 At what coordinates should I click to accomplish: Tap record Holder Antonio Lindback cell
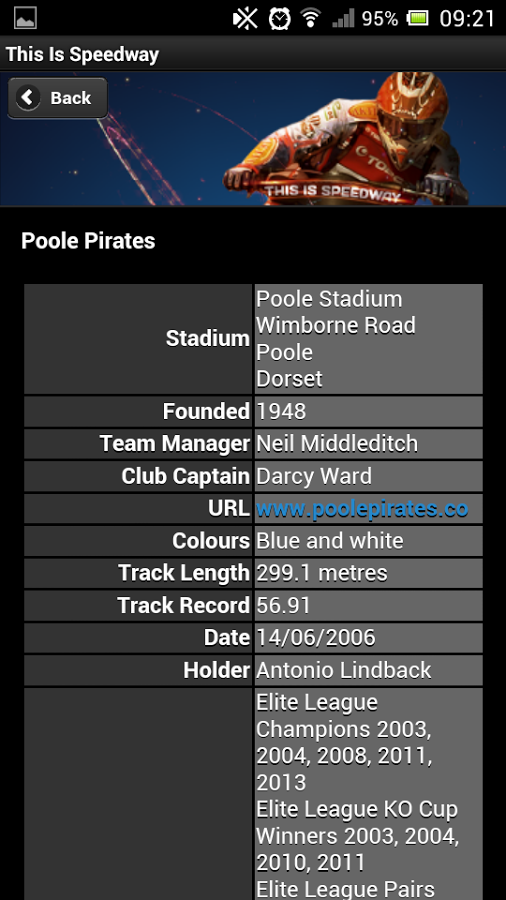pos(368,670)
